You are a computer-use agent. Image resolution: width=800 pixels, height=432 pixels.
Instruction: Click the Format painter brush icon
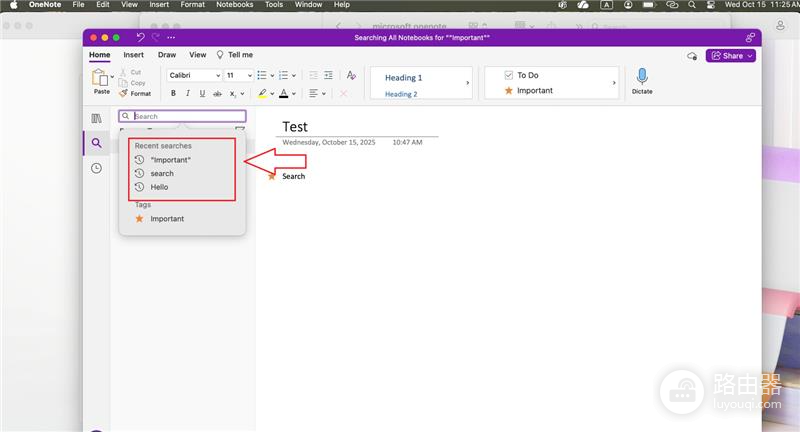pos(123,93)
